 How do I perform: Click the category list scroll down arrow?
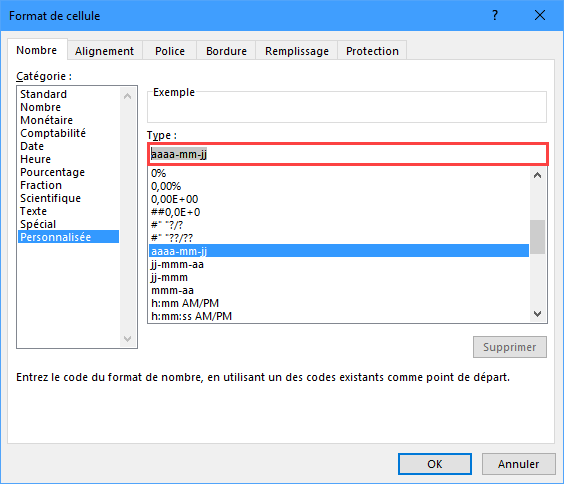tap(127, 339)
